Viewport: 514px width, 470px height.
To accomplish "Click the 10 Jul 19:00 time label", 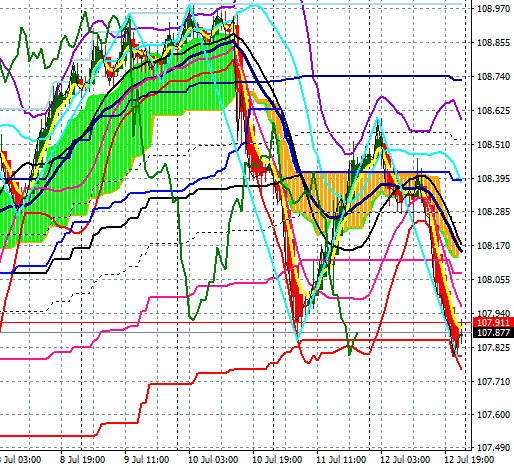I will coord(277,460).
